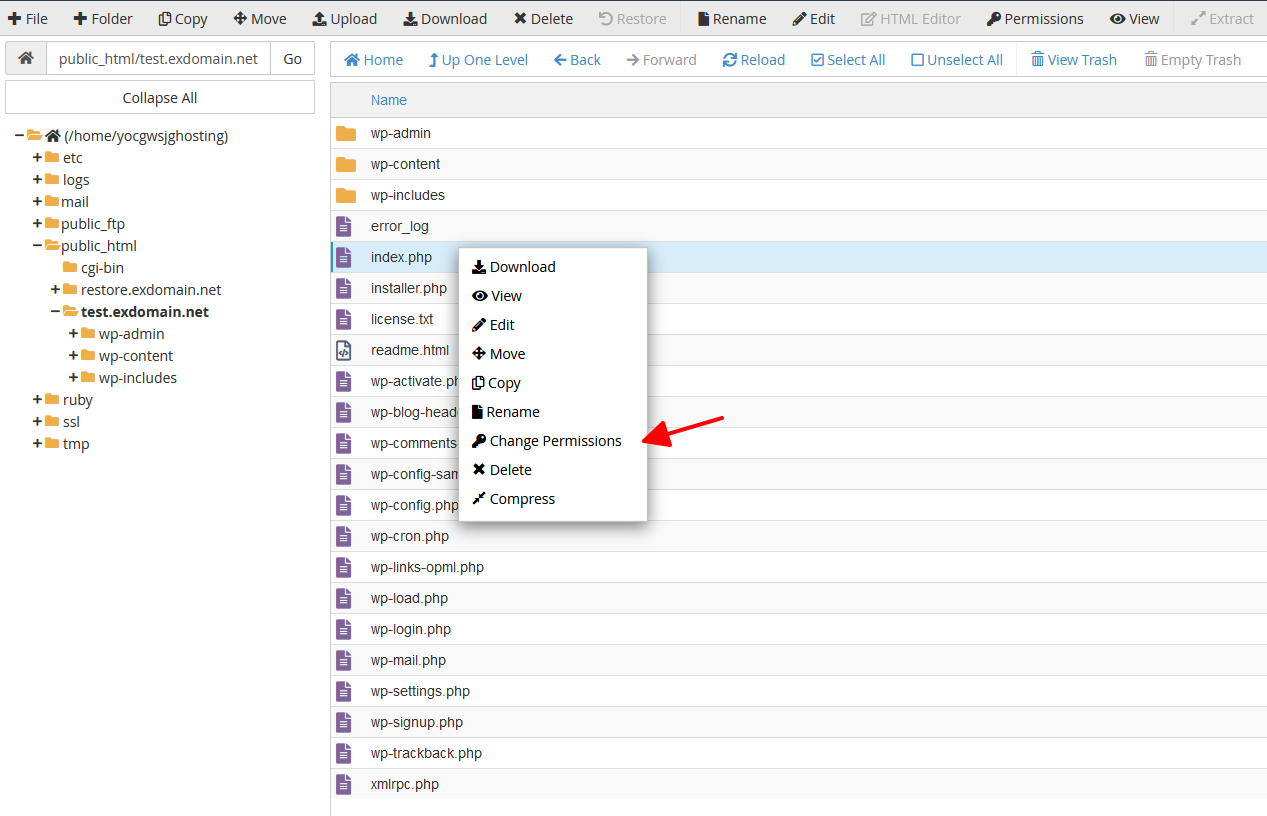Click the home icon beside path field

click(26, 58)
